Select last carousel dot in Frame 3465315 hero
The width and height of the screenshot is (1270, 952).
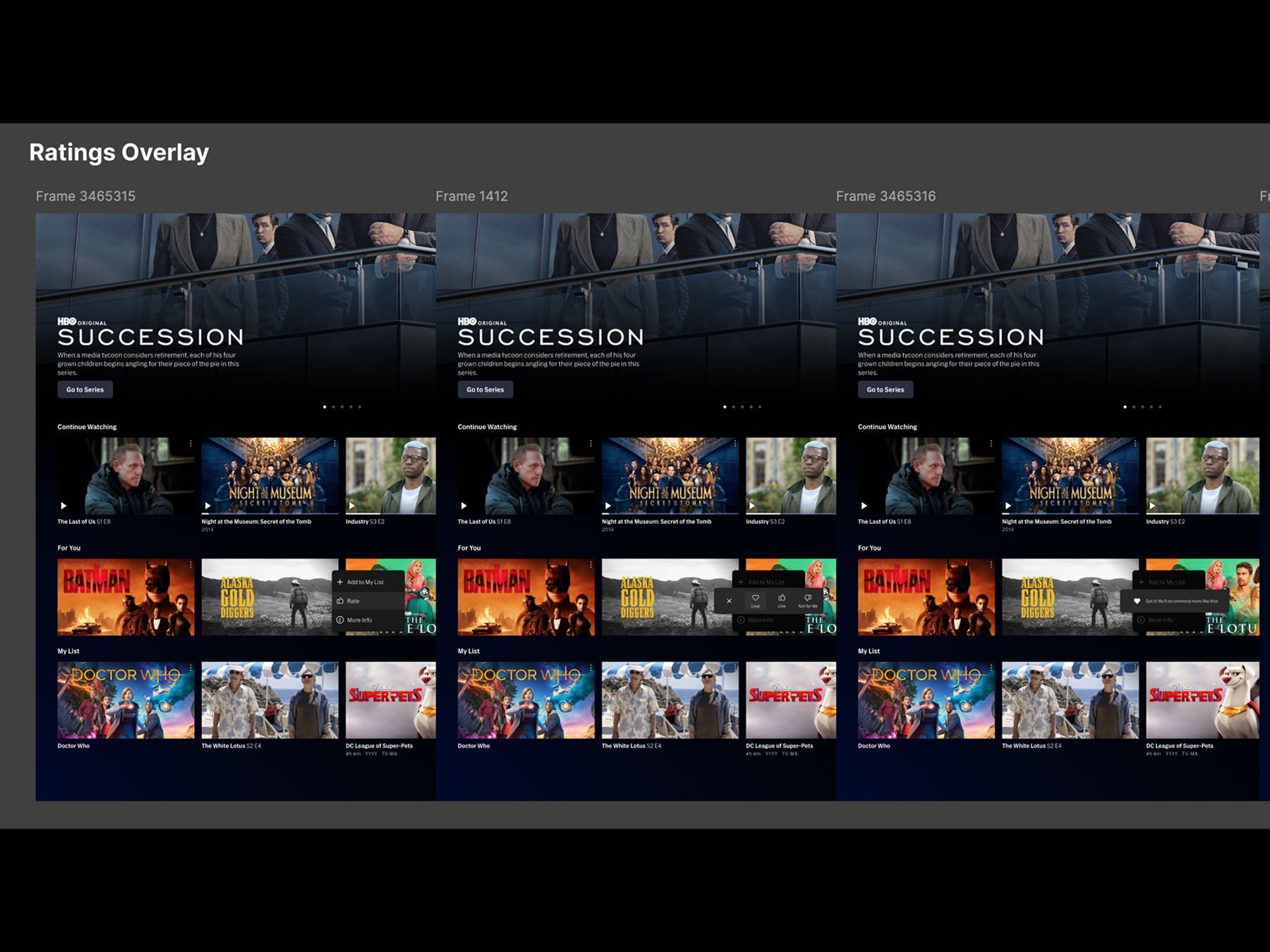coord(359,407)
